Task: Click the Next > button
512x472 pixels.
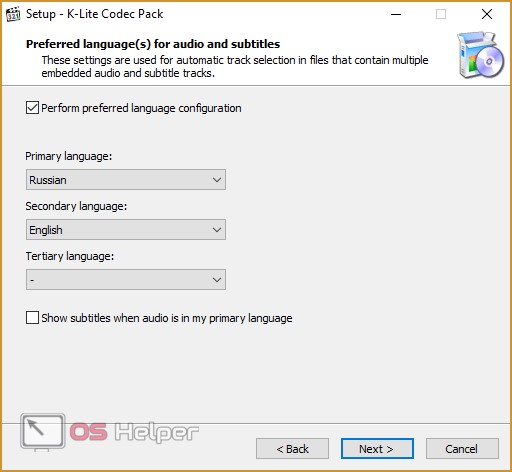Action: (x=377, y=449)
